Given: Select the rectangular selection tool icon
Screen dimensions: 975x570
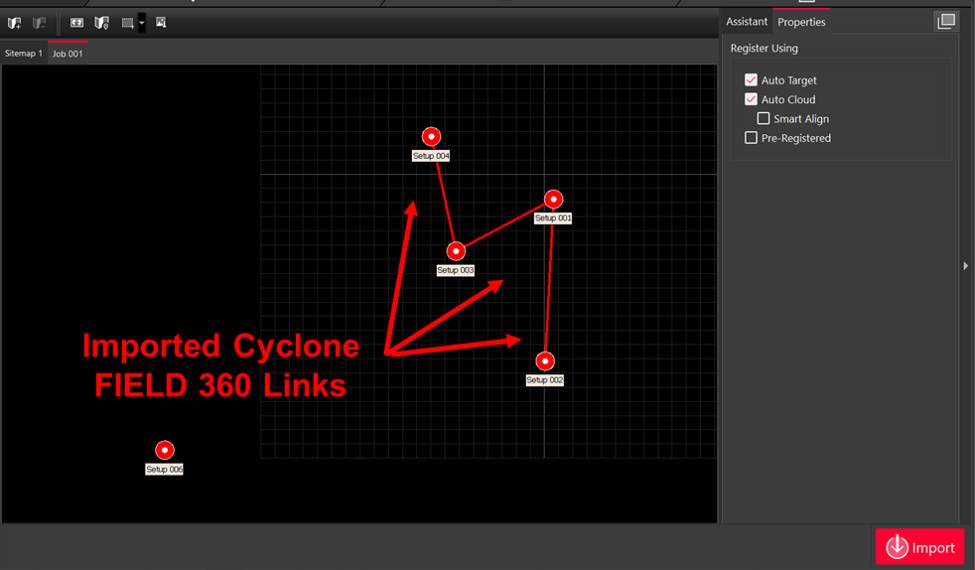Looking at the screenshot, I should pyautogui.click(x=127, y=22).
